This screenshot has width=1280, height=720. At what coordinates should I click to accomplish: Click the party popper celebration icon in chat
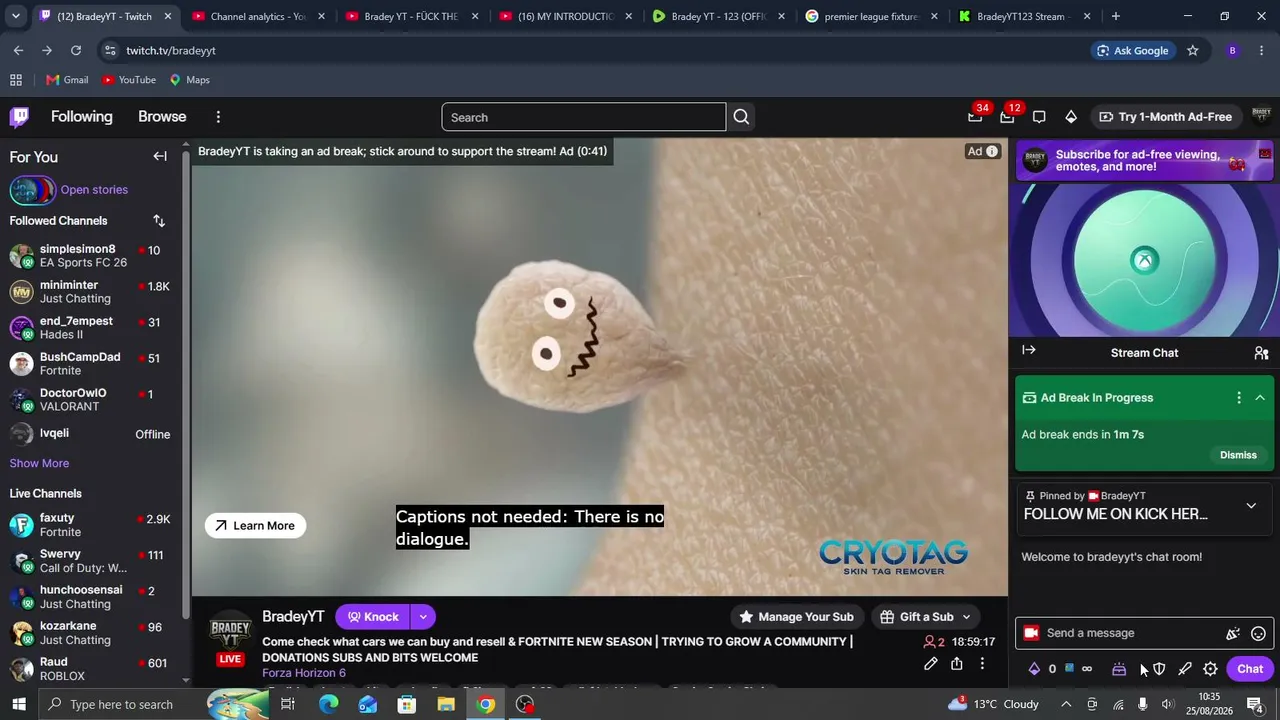(x=1233, y=633)
